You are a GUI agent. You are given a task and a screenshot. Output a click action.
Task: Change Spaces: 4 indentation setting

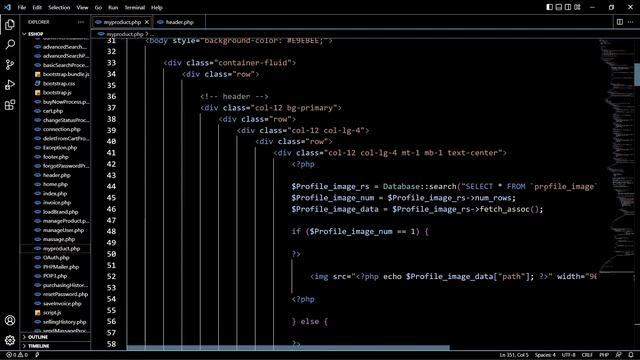[545, 355]
